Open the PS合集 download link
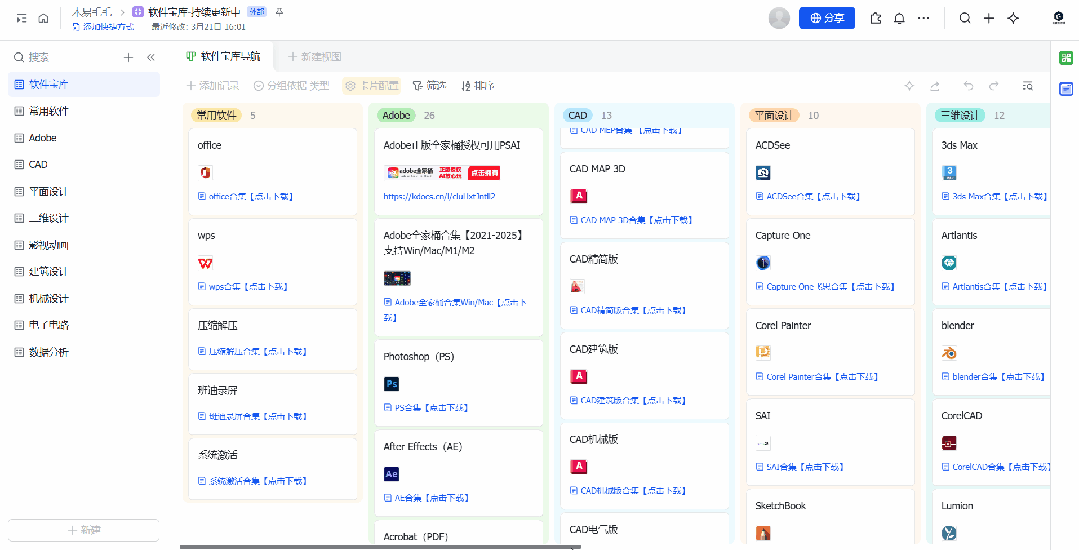 [425, 408]
